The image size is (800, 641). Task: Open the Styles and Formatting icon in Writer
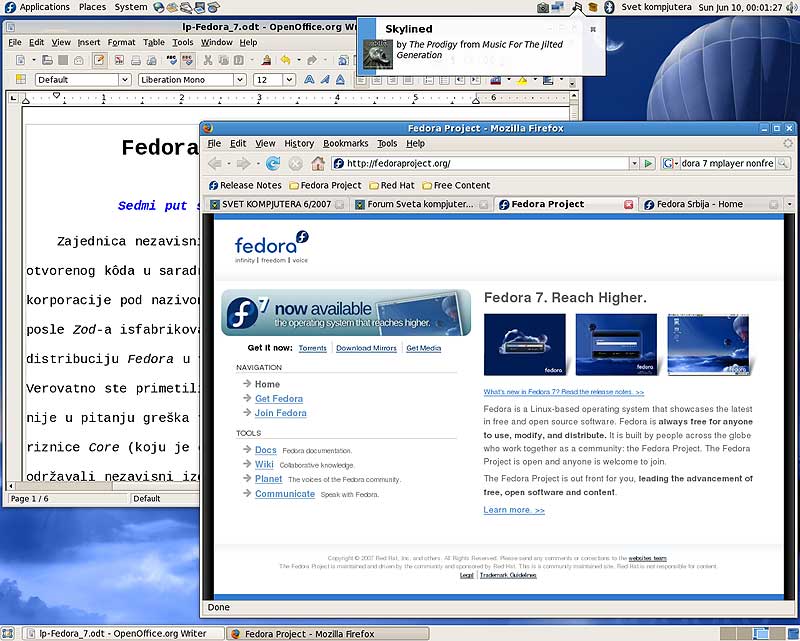click(x=20, y=79)
